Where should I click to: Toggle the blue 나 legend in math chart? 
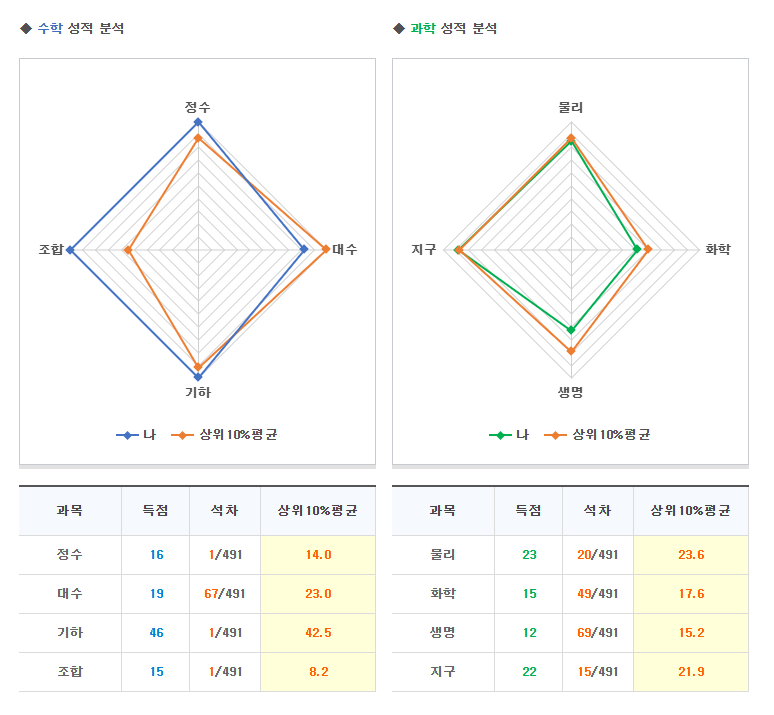(136, 435)
